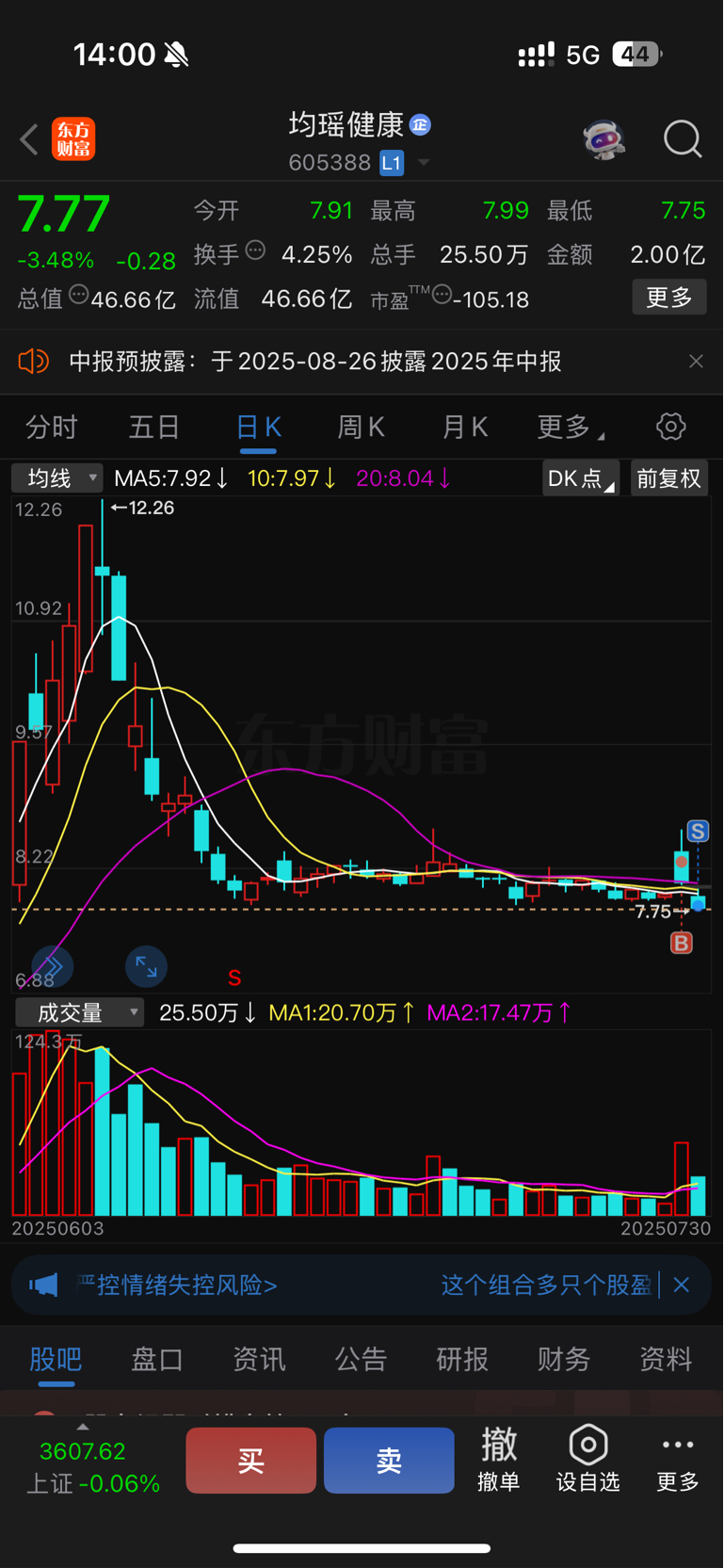Tap the blue 卖 sell button
Screen dimensions: 724x1568
point(389,1461)
